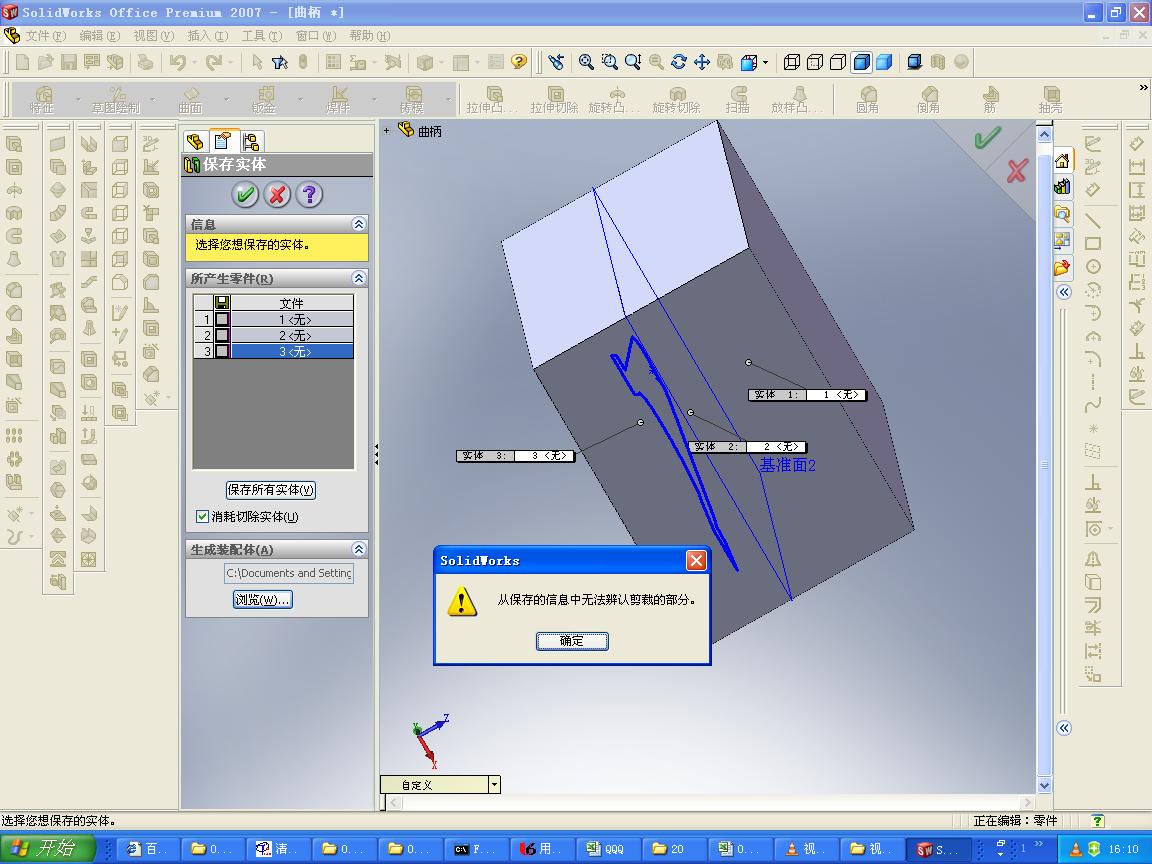Image resolution: width=1152 pixels, height=864 pixels.
Task: Open the standard view orientation dropdown arrow
Action: [766, 62]
